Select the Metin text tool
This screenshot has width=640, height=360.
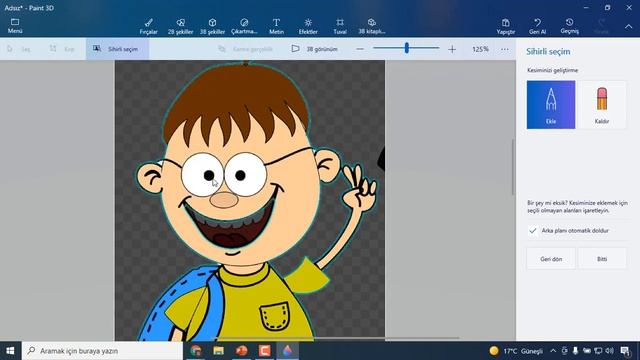[276, 26]
